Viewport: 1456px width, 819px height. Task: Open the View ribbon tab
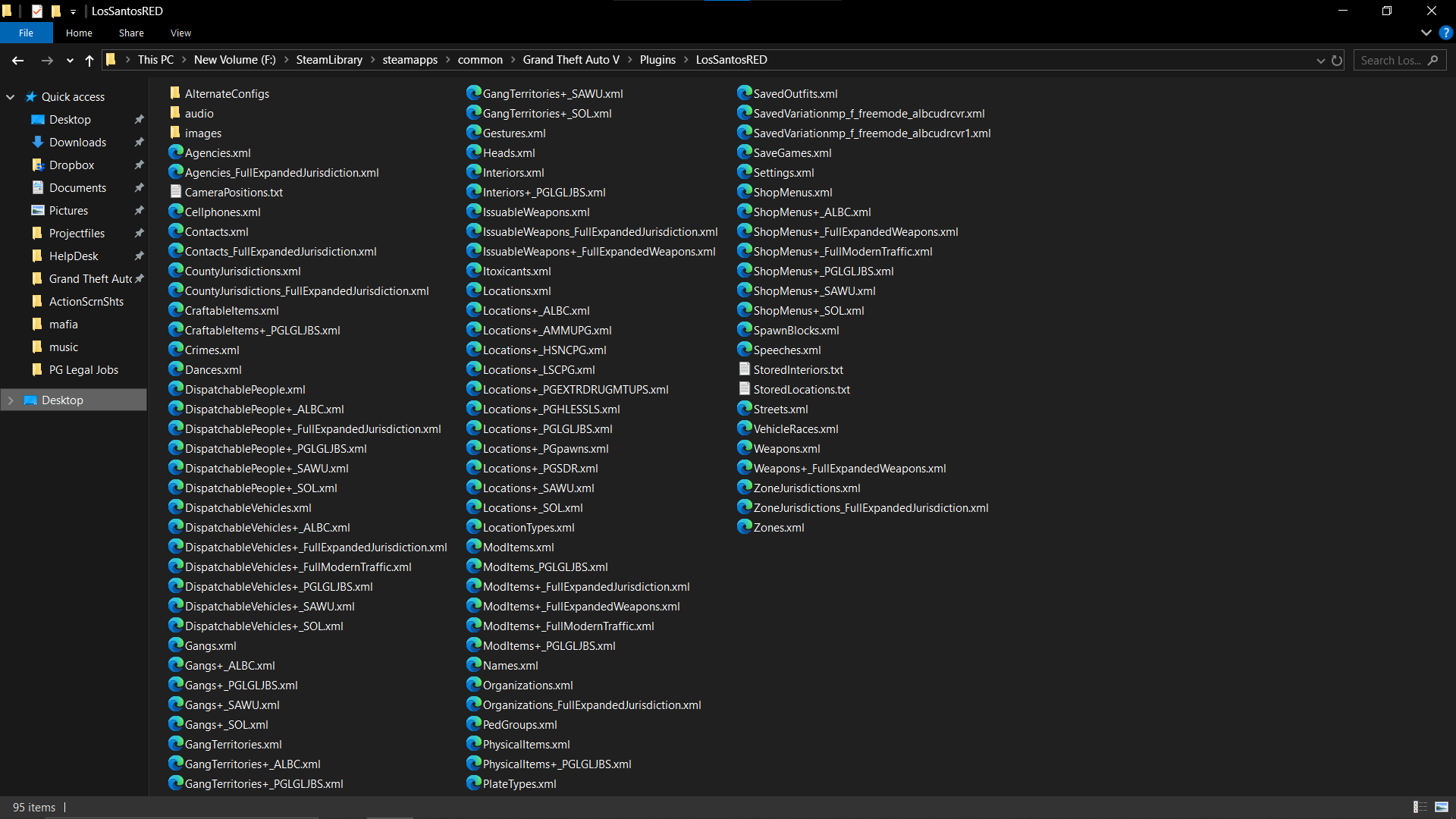tap(180, 33)
